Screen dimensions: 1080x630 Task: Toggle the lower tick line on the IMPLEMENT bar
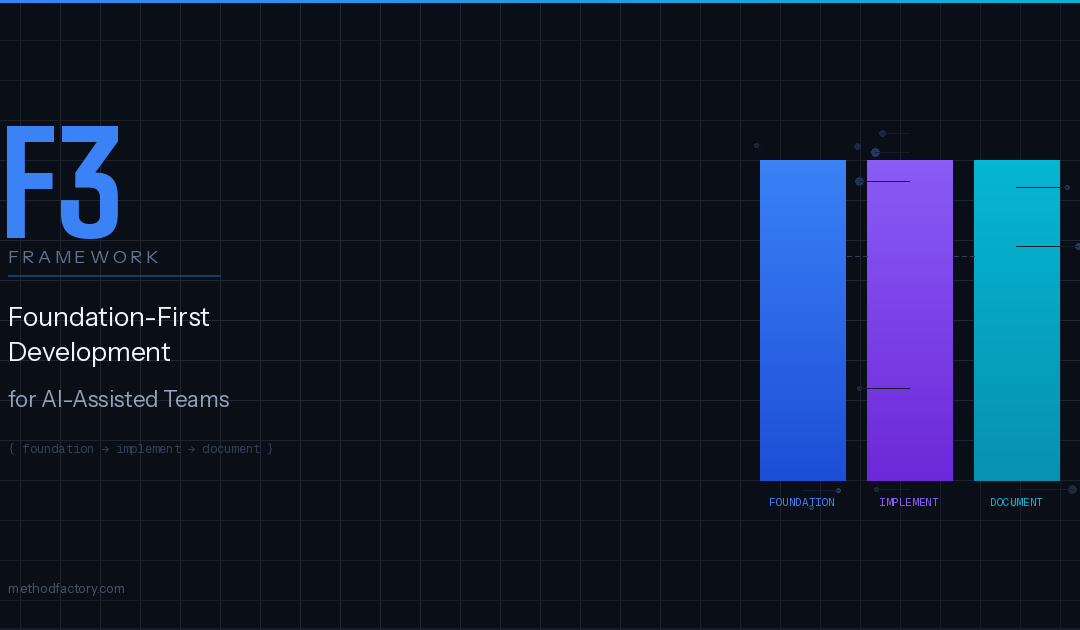click(888, 388)
